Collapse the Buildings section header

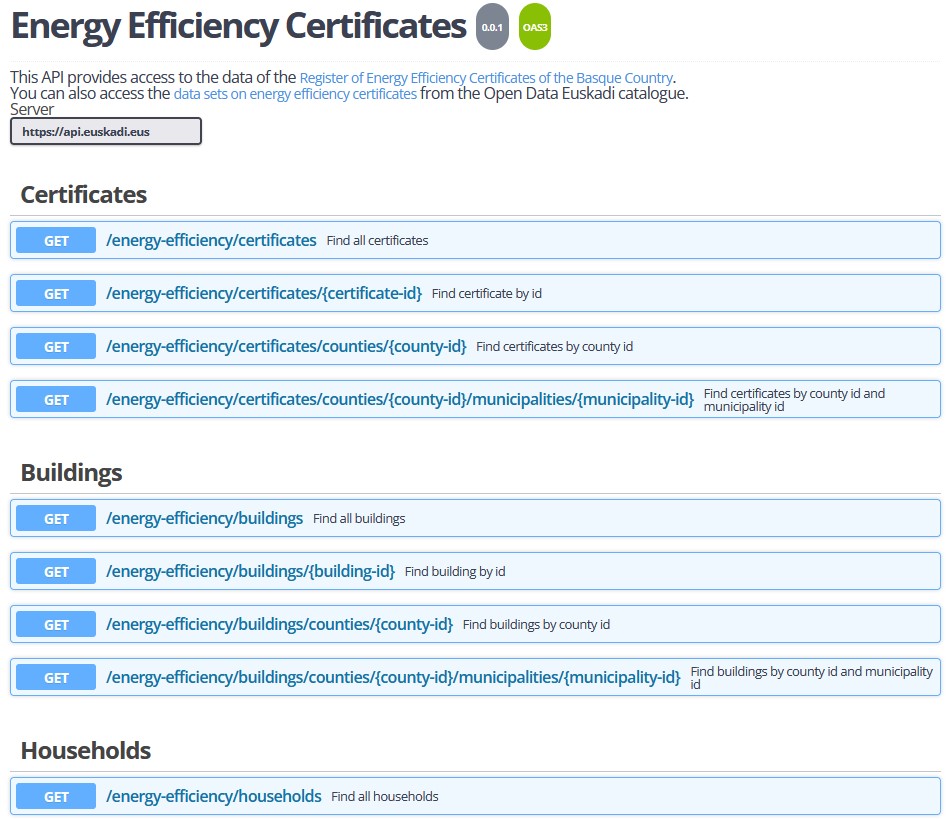[x=72, y=472]
